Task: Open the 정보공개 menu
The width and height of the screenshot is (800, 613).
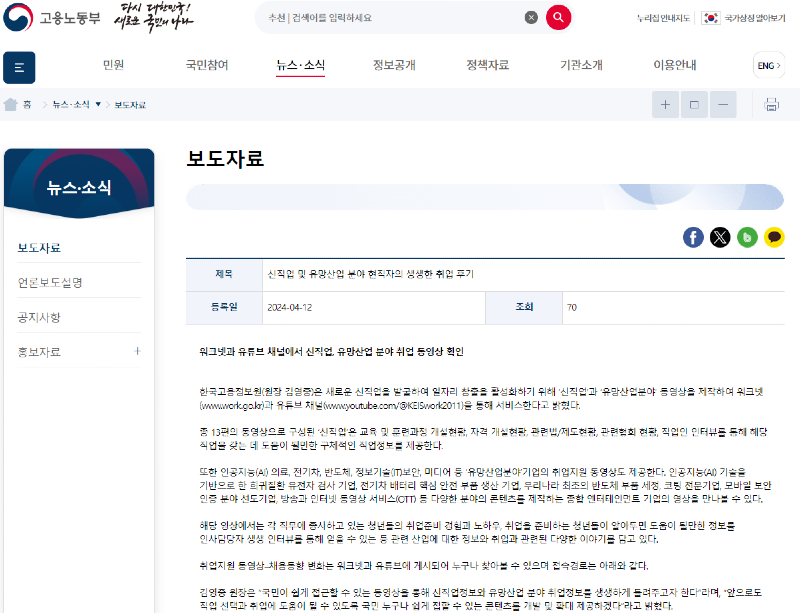Action: [394, 65]
